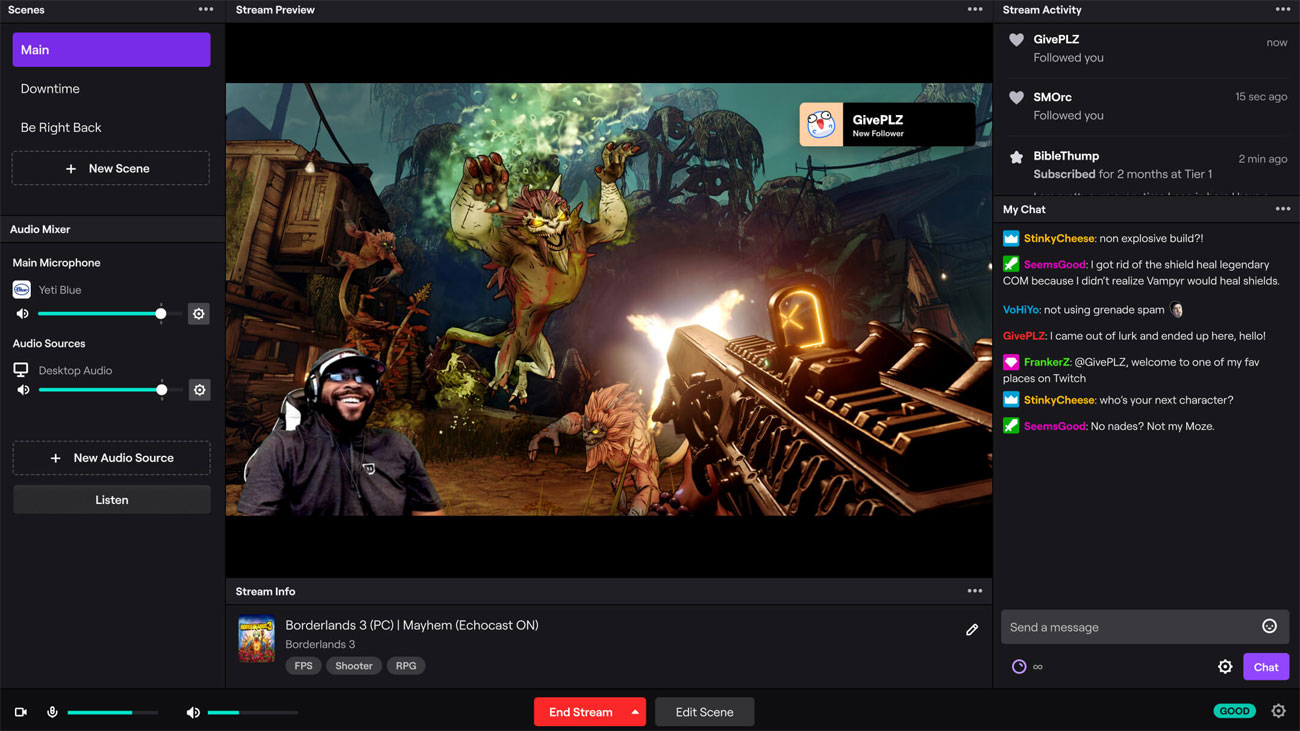The width and height of the screenshot is (1300, 731).
Task: Click the heart icon beside SMOrc follow
Action: point(1016,98)
